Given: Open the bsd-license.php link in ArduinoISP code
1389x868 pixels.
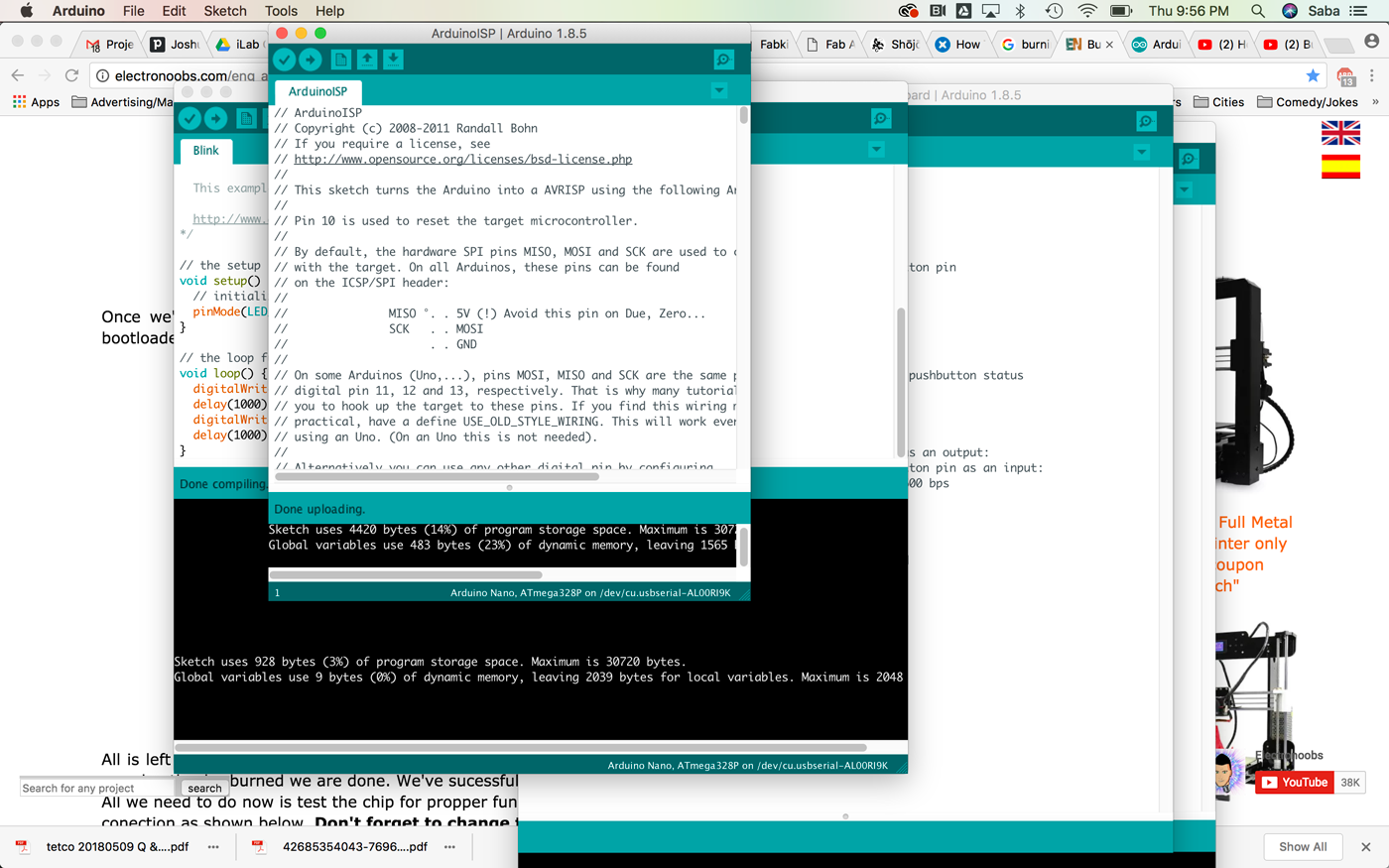Looking at the screenshot, I should point(463,159).
